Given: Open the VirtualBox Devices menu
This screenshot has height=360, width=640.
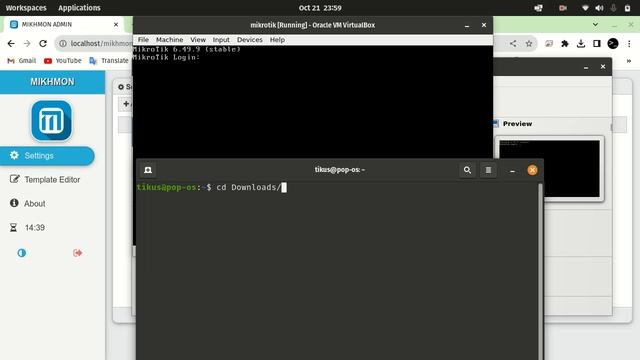Looking at the screenshot, I should [250, 40].
